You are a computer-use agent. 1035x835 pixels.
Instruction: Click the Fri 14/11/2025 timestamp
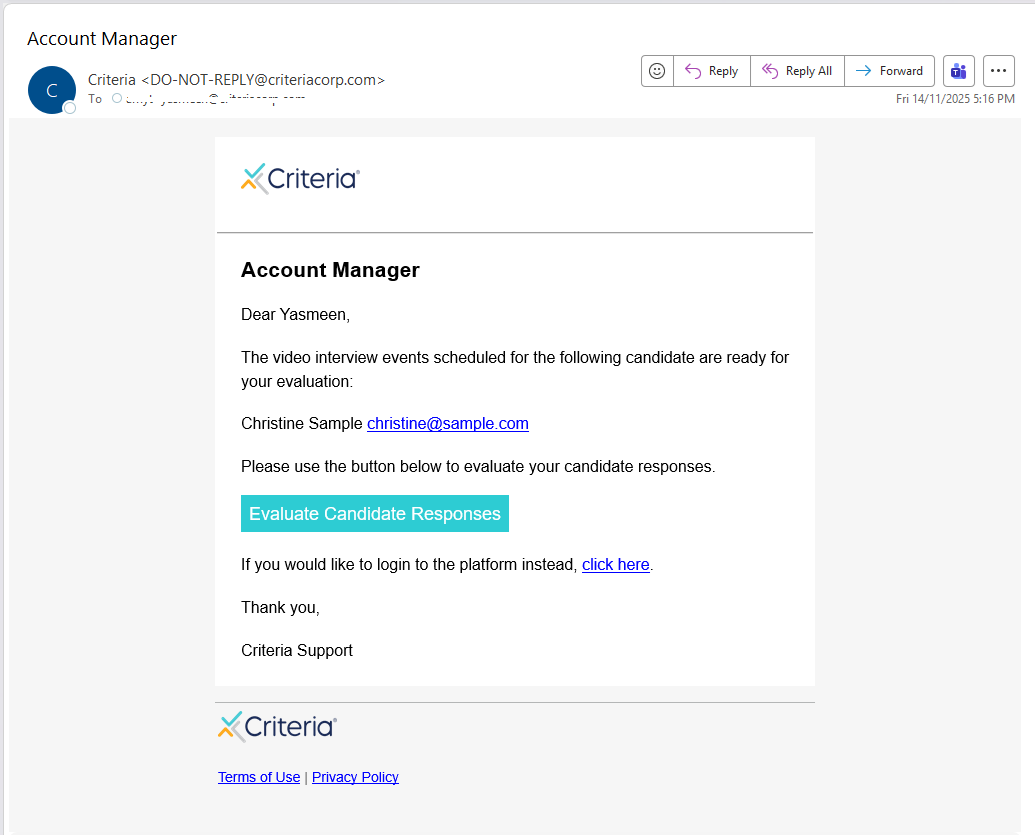click(x=955, y=99)
